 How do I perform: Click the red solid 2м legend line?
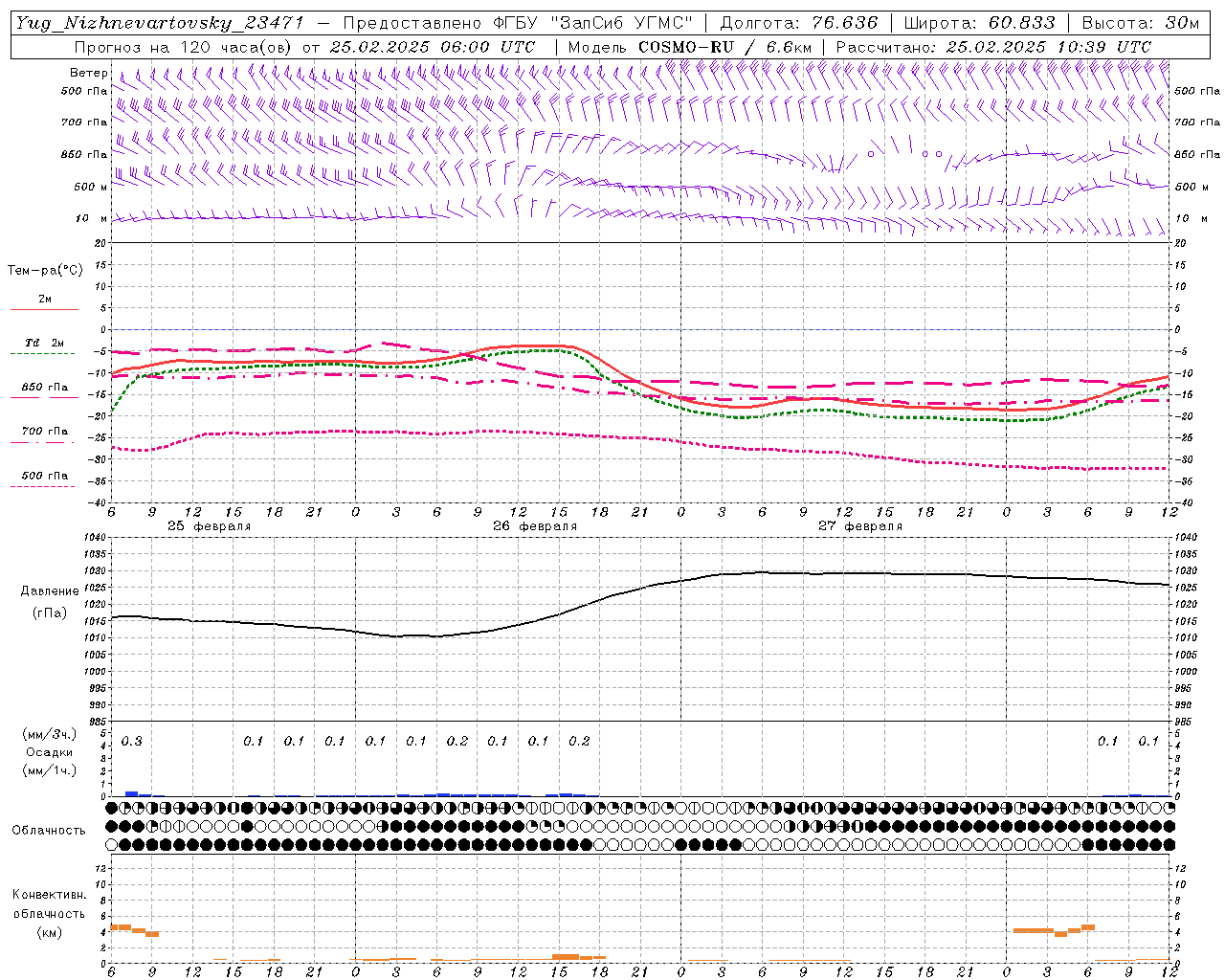pos(44,310)
